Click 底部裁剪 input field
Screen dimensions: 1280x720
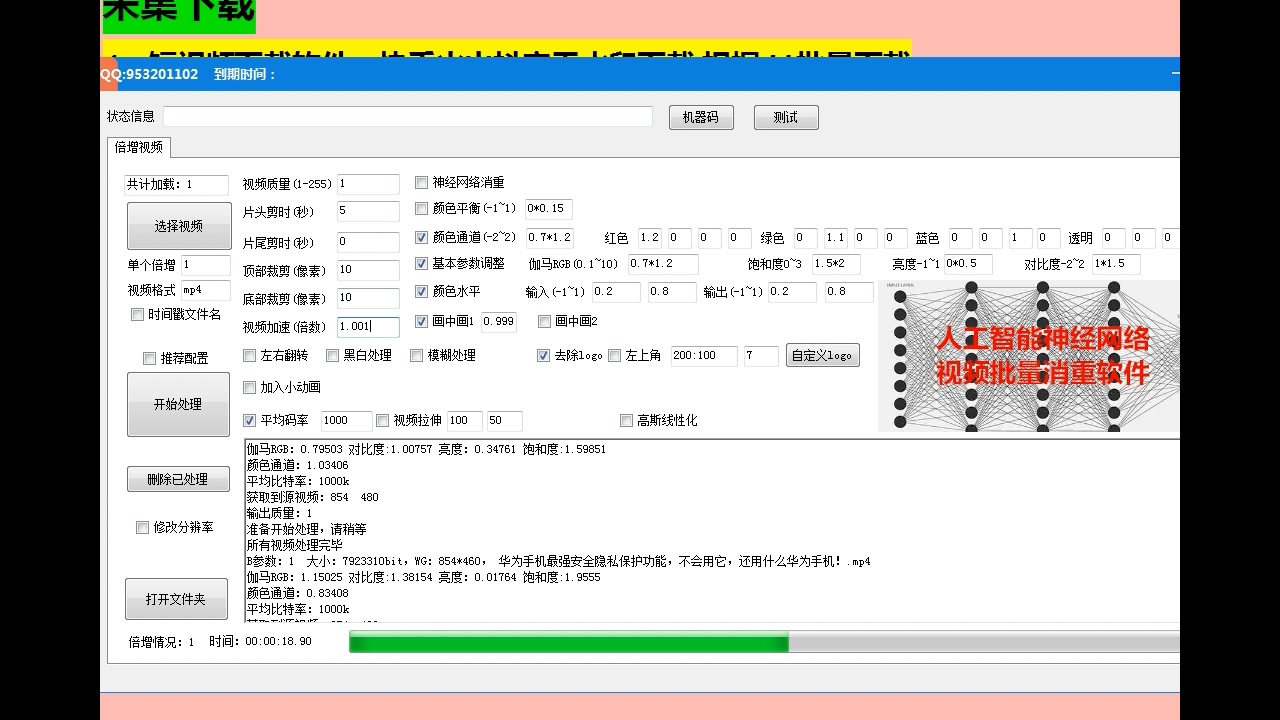[368, 298]
